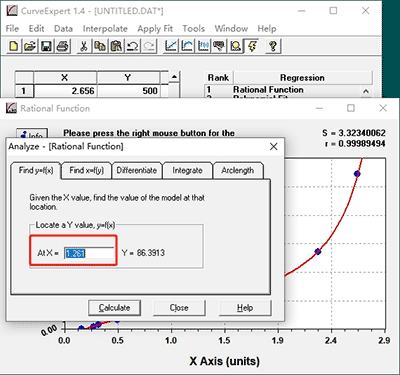This screenshot has height=375, width=400.
Task: Save data with the floppy disk icon
Action: coord(46,46)
